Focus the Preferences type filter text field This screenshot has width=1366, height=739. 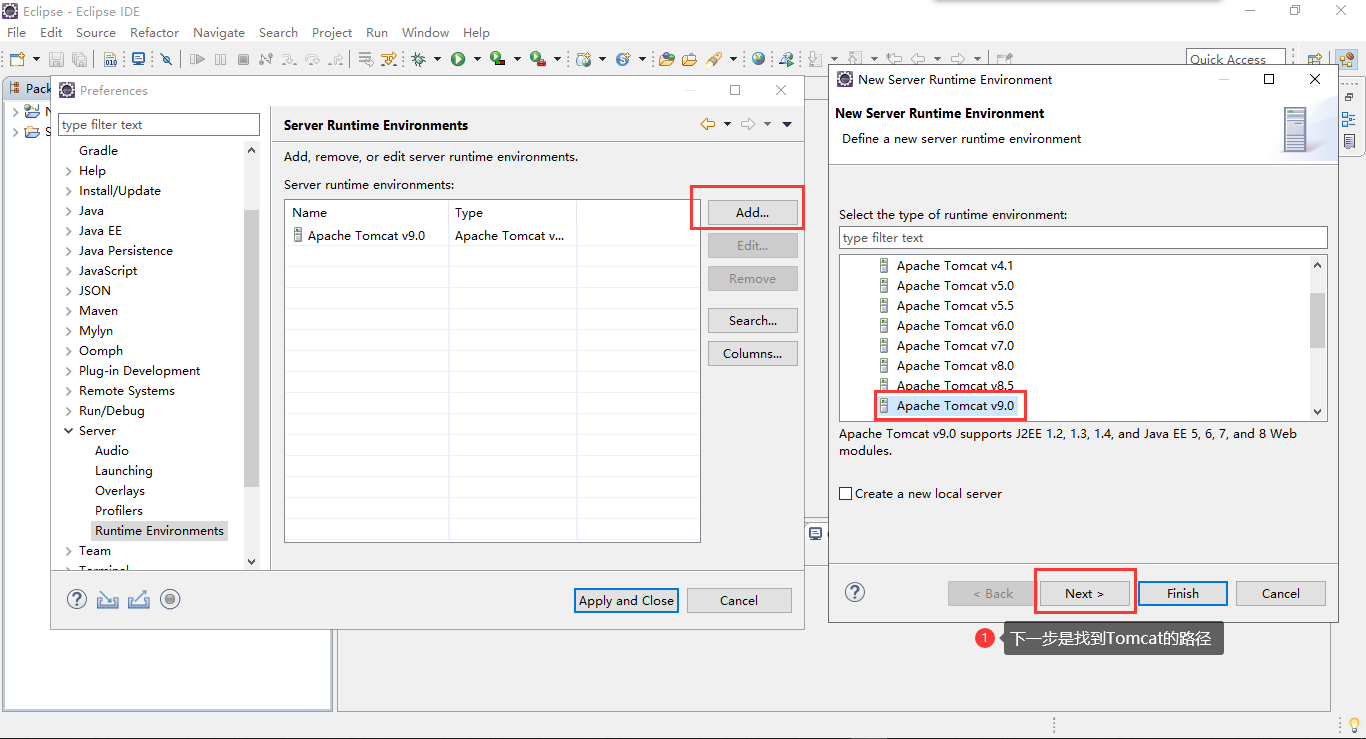[x=159, y=124]
